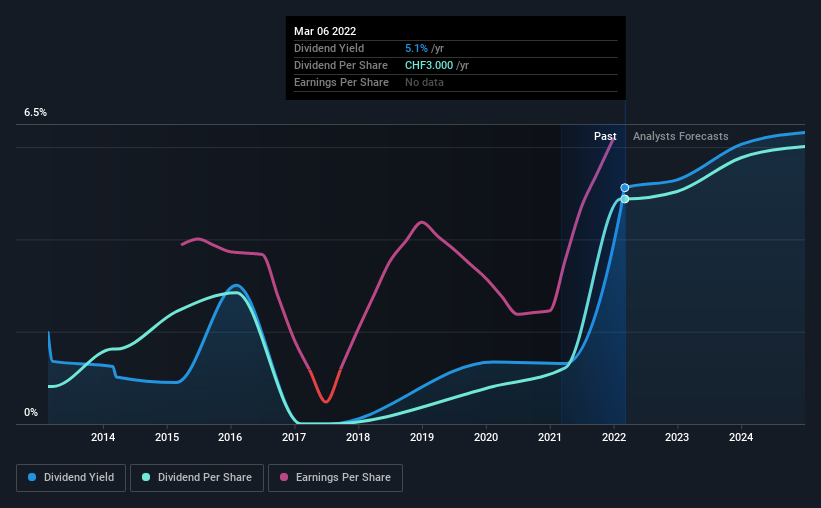Click the 2016 x-axis label
The height and width of the screenshot is (508, 821).
tap(230, 437)
